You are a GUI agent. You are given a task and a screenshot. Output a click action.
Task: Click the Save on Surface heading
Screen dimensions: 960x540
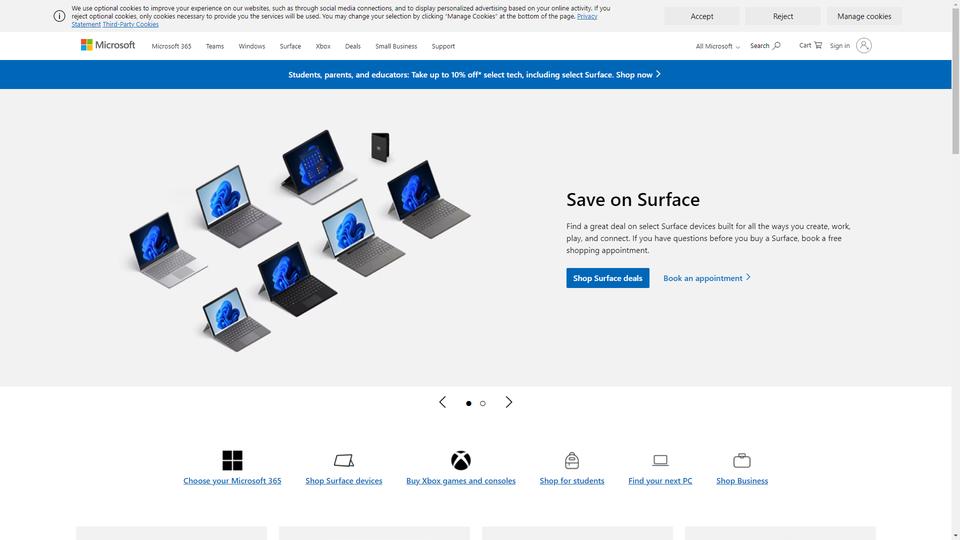(x=632, y=200)
